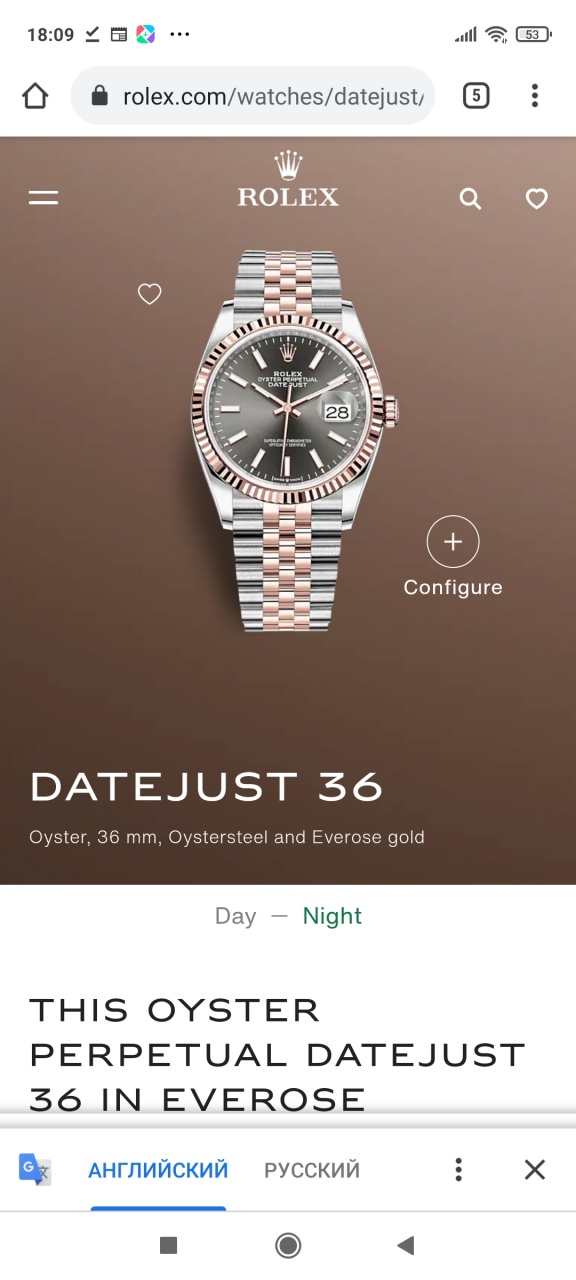Open the Rolex hamburger menu
Viewport: 576px width, 1280px height.
[x=43, y=198]
